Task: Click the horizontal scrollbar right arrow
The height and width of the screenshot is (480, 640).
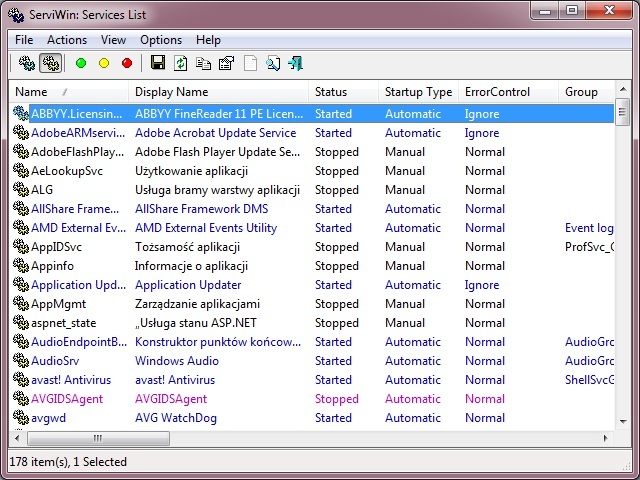Action: point(606,438)
